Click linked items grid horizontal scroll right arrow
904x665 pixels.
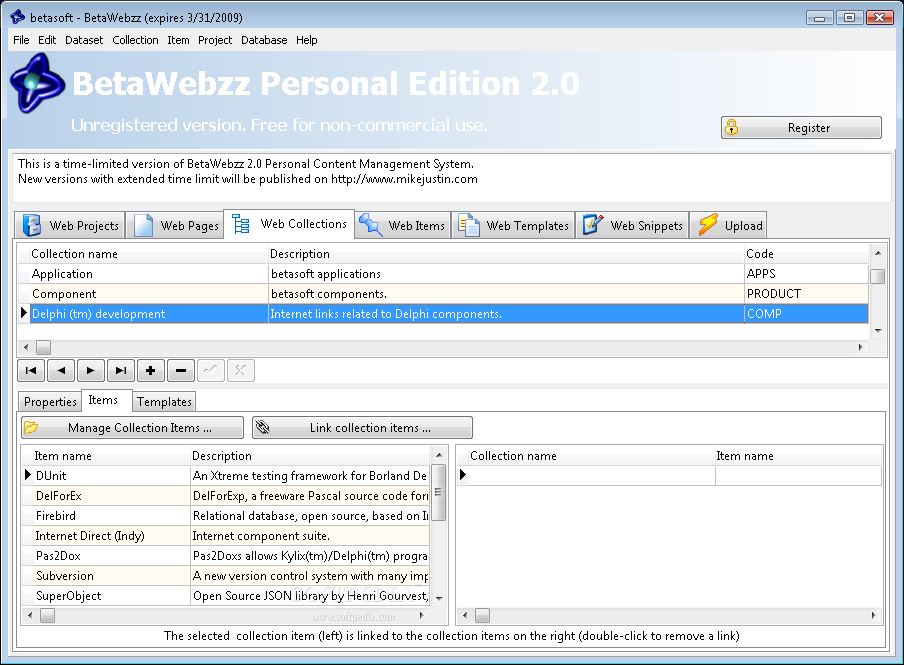[874, 615]
